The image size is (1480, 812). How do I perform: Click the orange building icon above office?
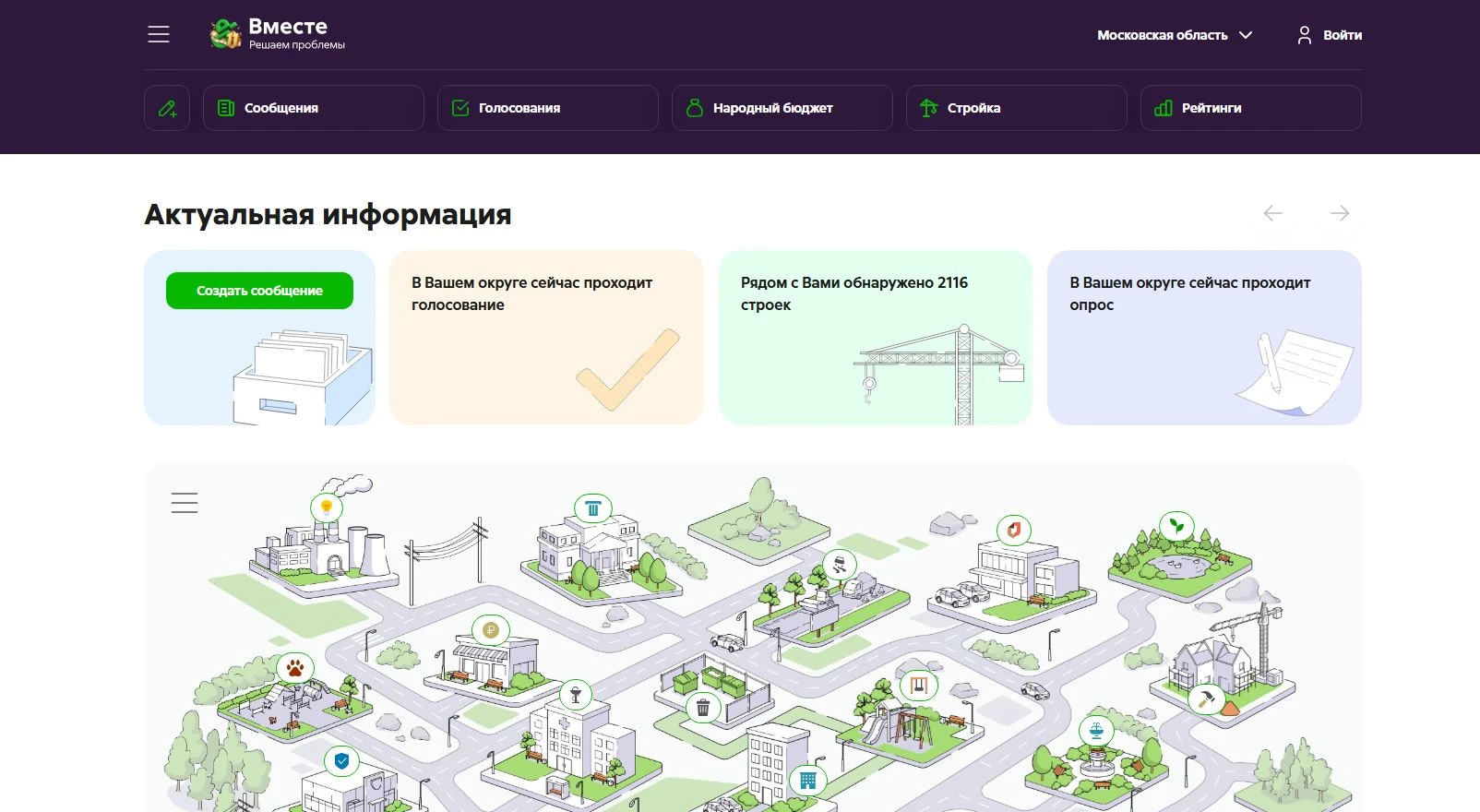tap(1014, 531)
